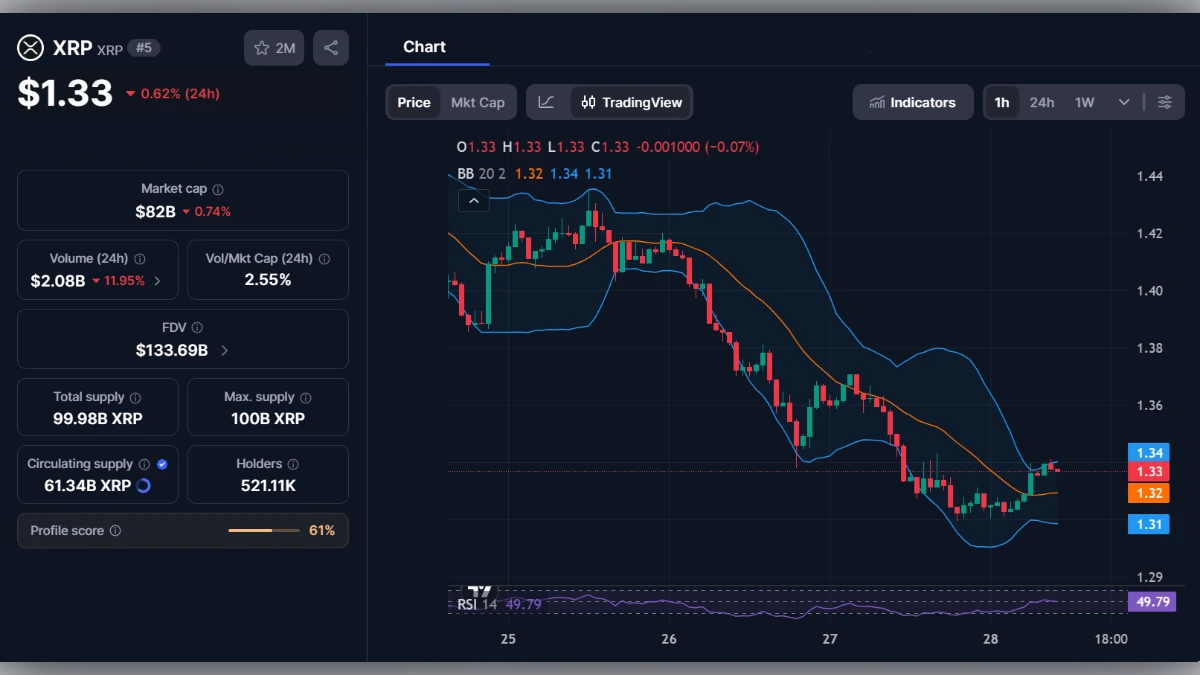Select the Chart tab
This screenshot has height=675, width=1200.
424,46
